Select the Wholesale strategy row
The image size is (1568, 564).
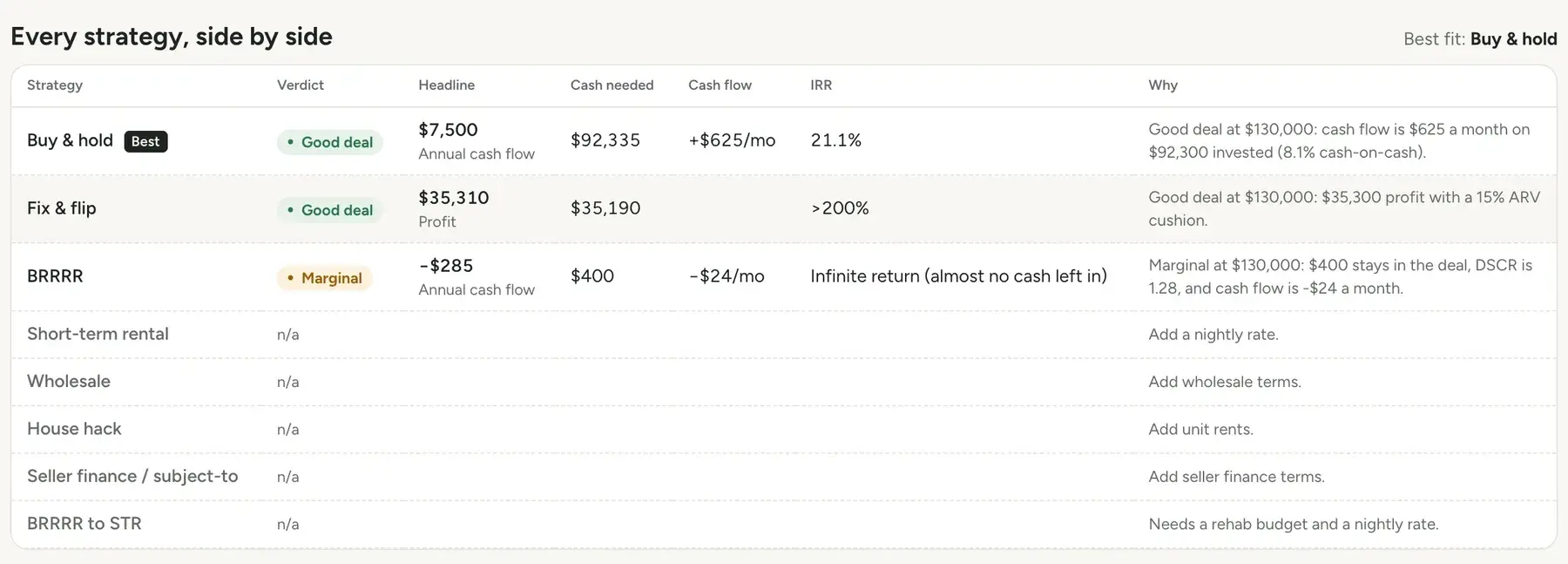coord(784,382)
